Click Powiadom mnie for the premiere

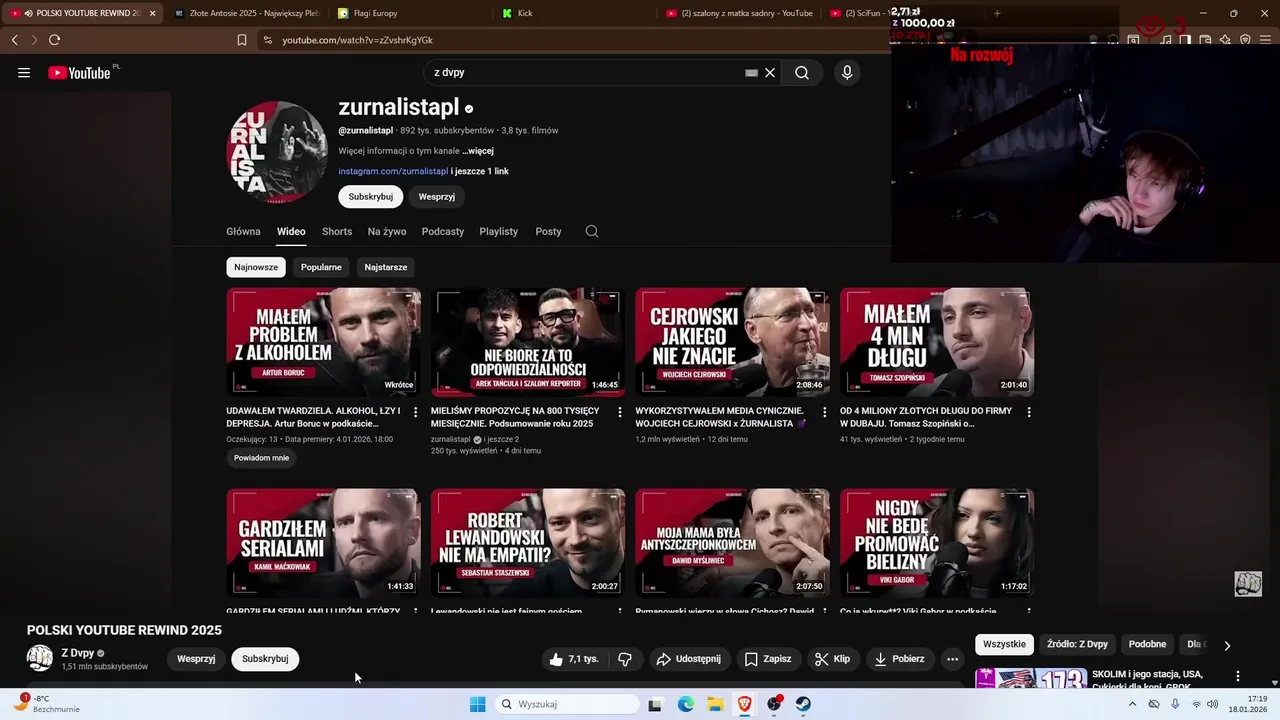point(262,458)
